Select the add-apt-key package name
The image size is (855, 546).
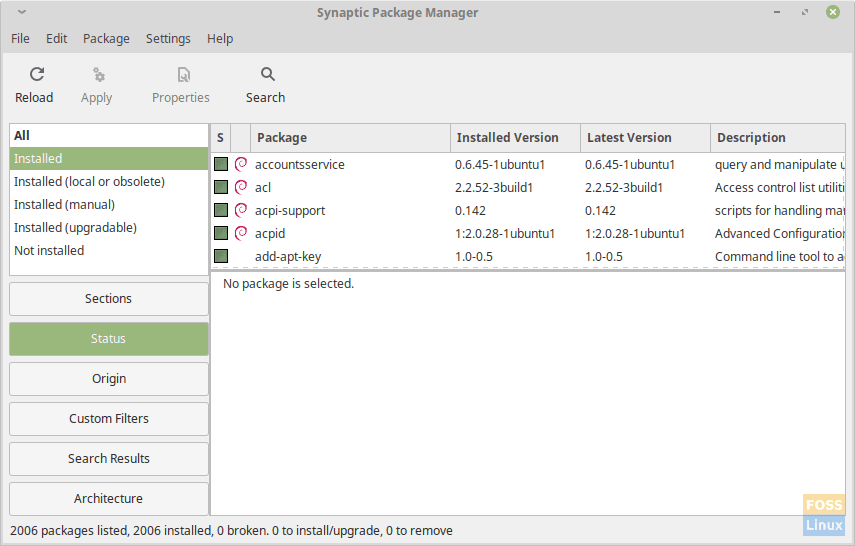[288, 256]
